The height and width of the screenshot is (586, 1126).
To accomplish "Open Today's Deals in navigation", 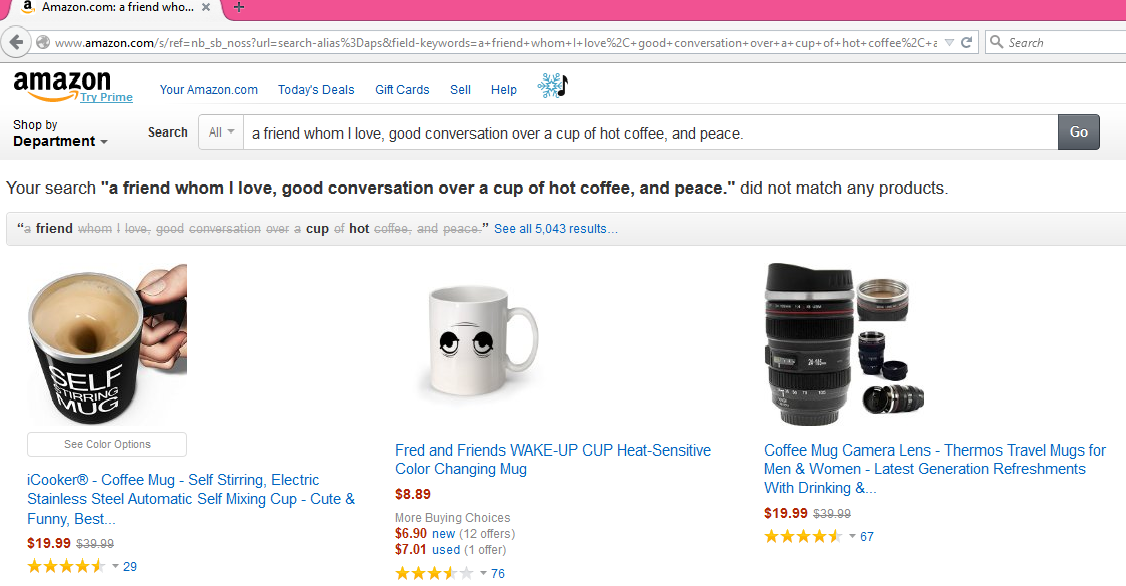I will tap(316, 90).
